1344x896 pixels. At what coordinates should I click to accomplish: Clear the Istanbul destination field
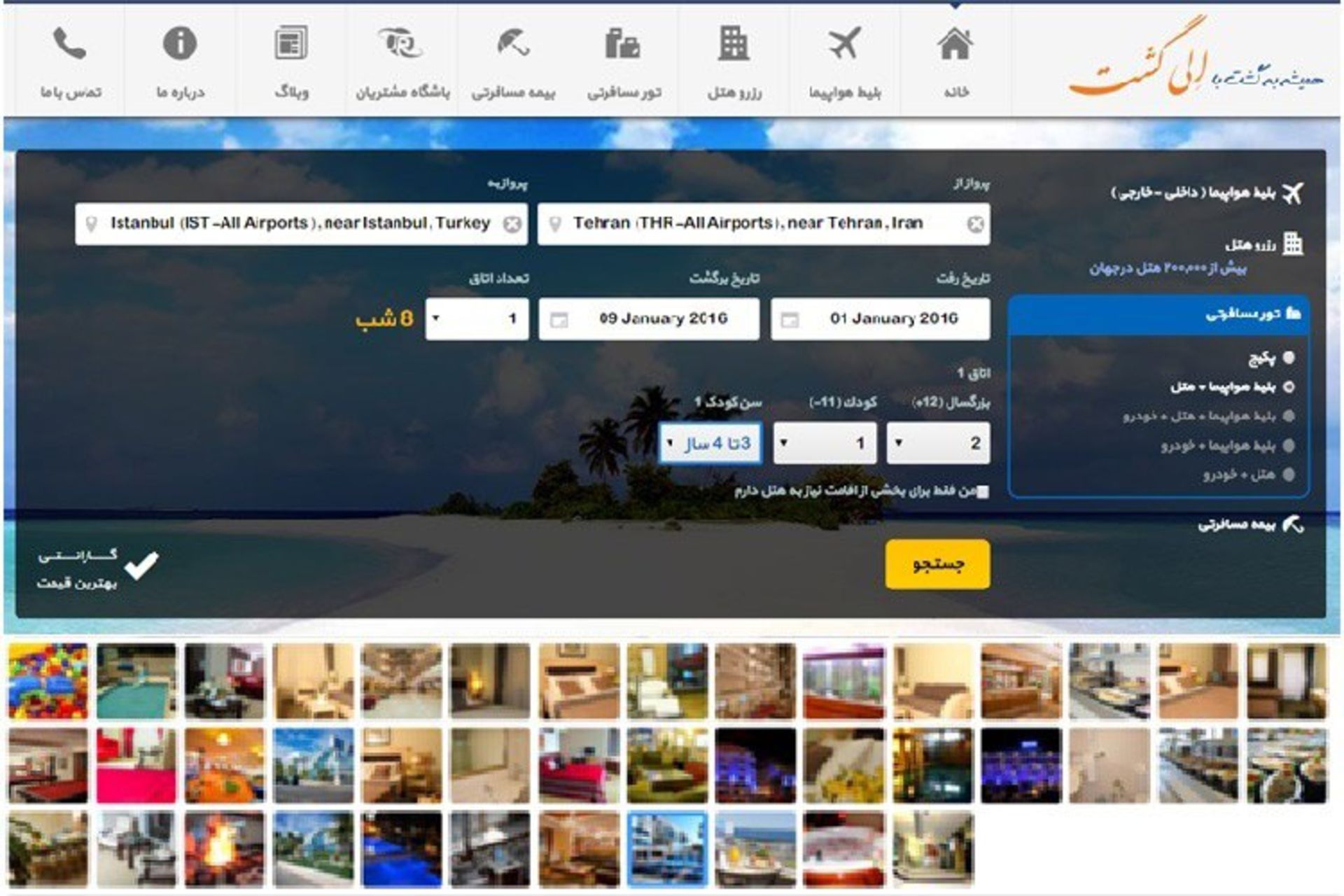pos(512,224)
